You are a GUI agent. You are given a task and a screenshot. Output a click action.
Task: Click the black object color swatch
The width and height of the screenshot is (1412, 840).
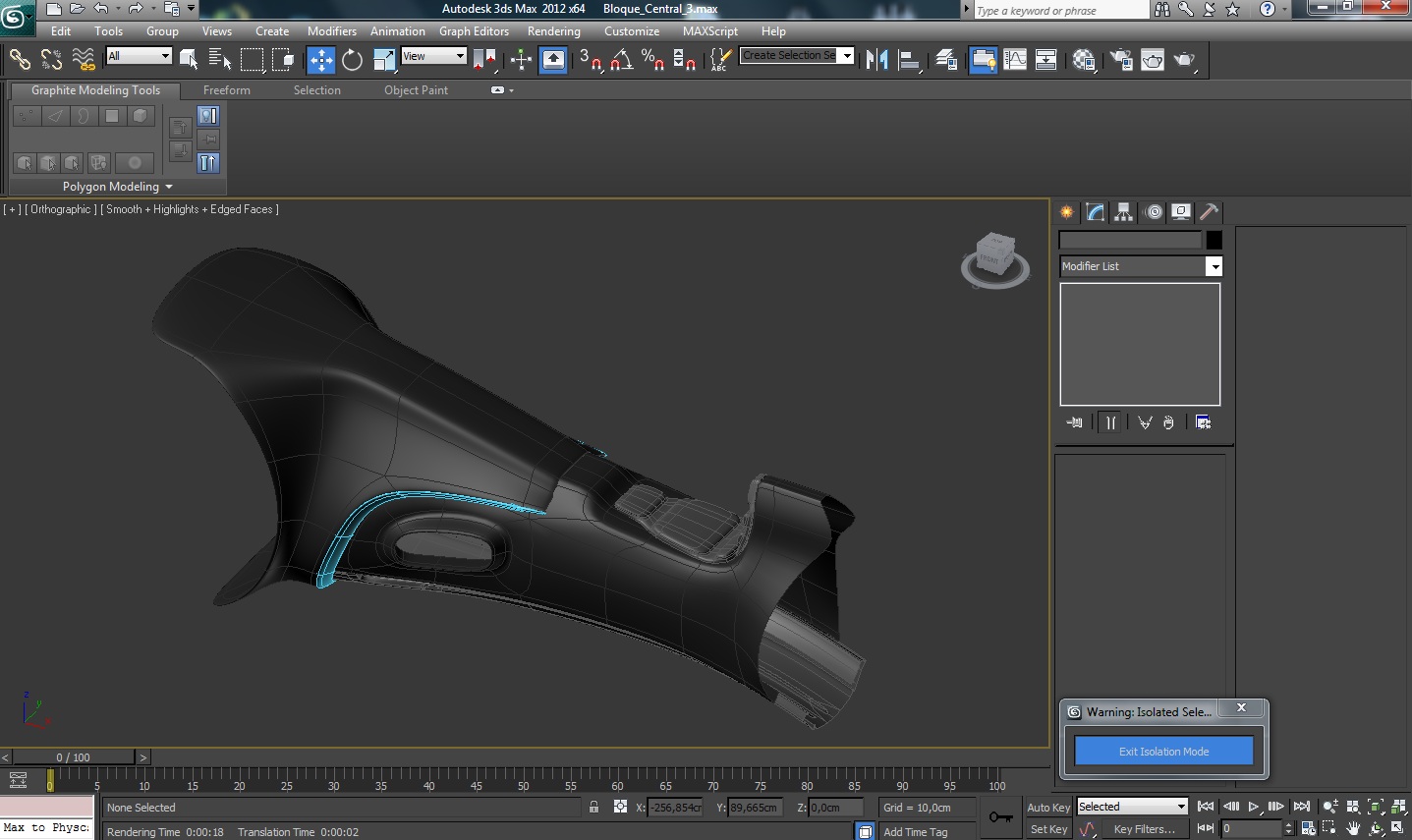[1214, 240]
